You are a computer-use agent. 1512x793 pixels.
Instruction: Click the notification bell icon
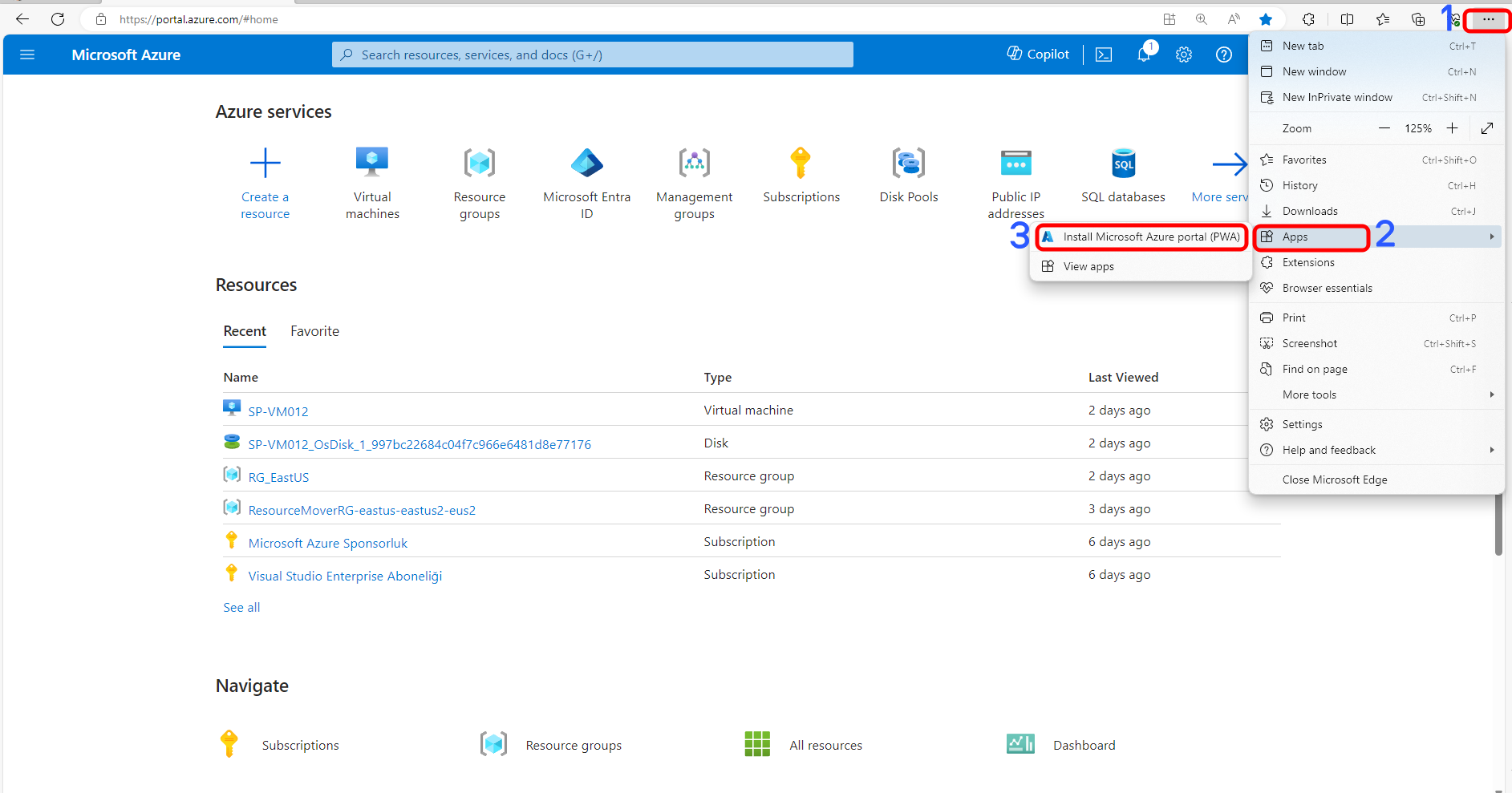click(x=1143, y=54)
